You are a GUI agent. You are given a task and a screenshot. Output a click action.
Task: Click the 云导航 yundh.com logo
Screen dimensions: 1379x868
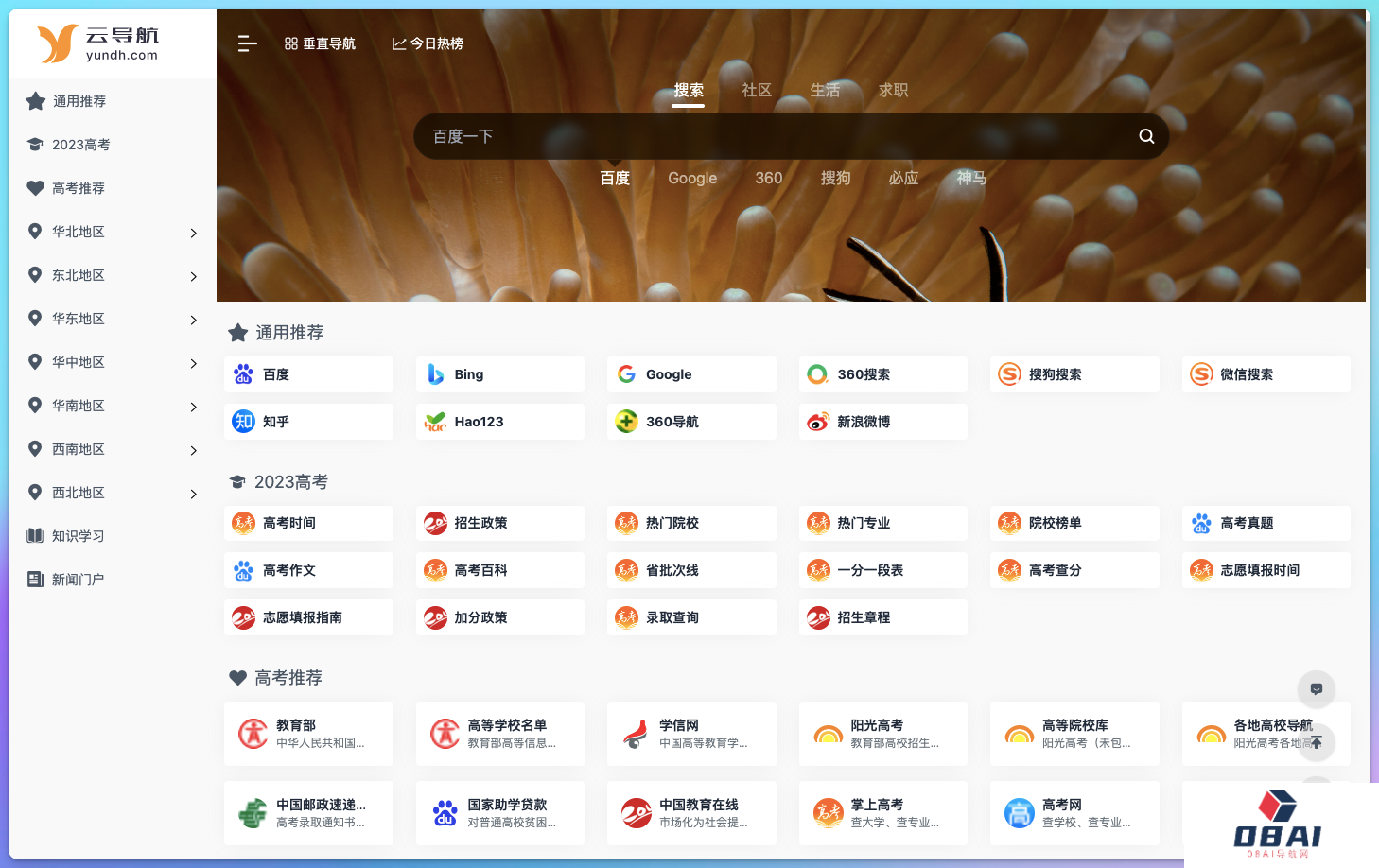[x=98, y=43]
